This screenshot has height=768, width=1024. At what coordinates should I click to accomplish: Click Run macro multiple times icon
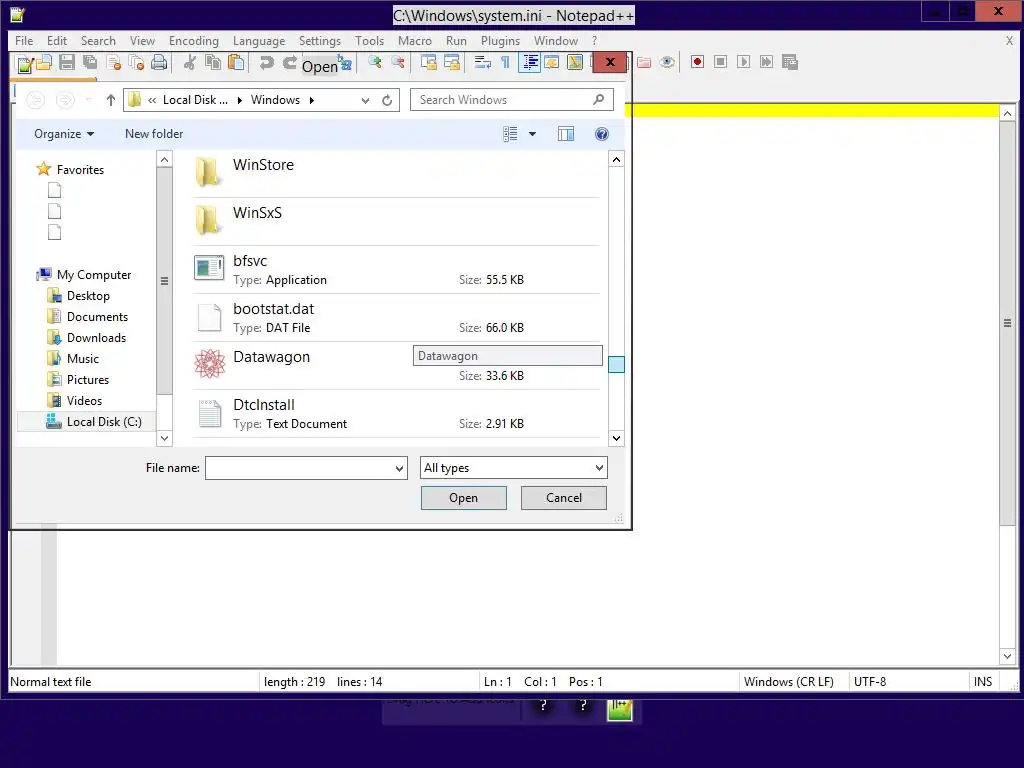point(767,62)
